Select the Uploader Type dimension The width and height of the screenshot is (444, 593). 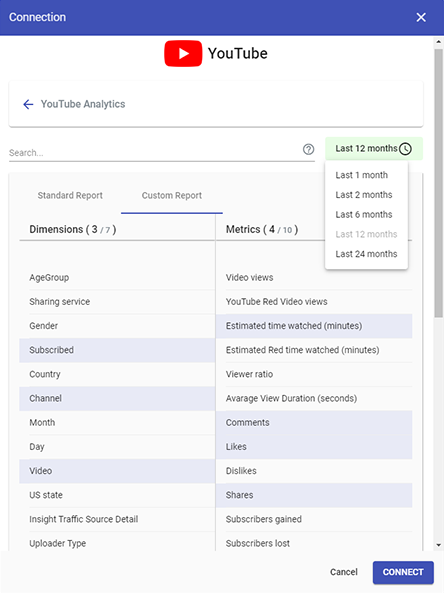tap(117, 543)
